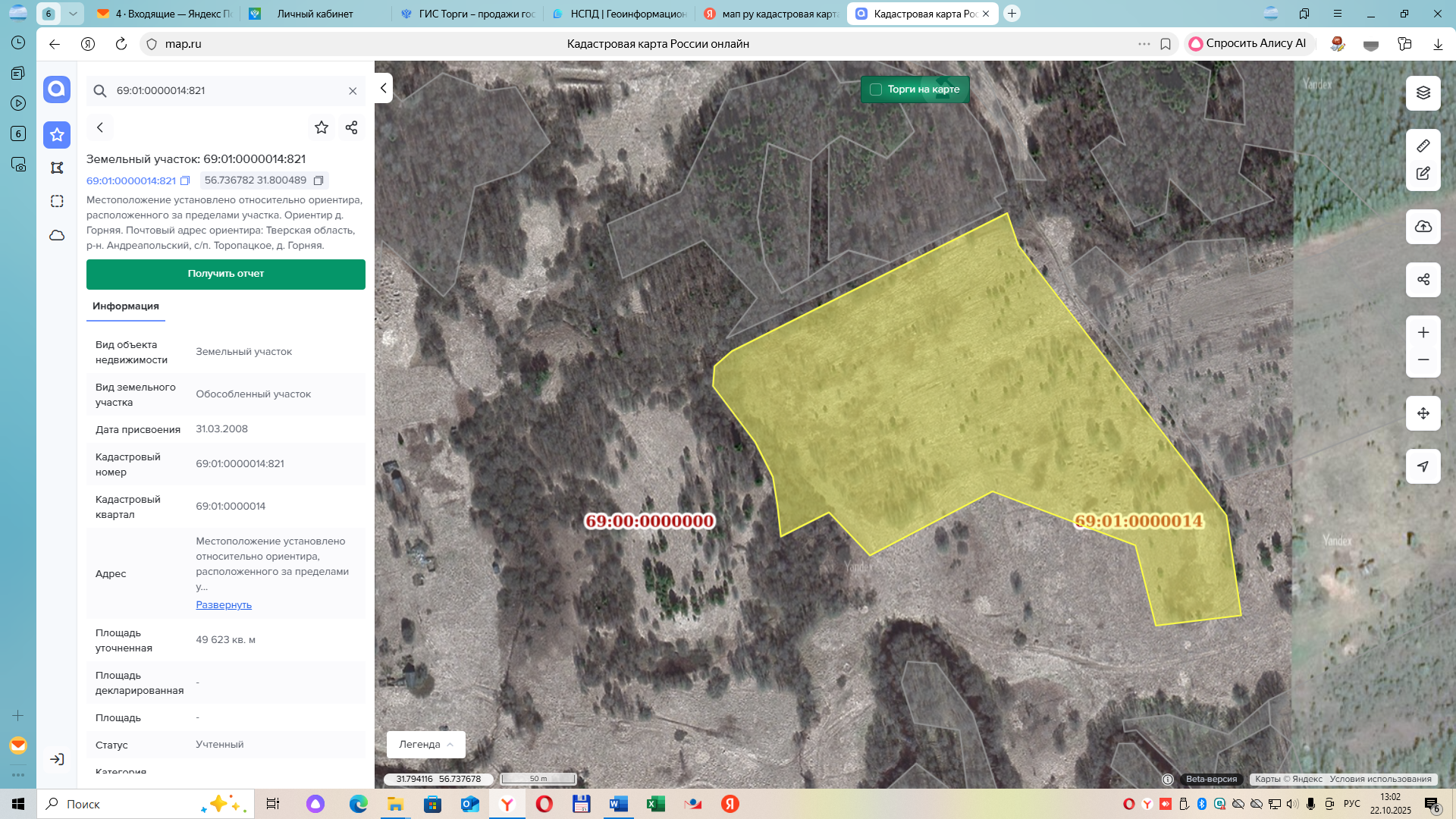The width and height of the screenshot is (1456, 819).
Task: Open the area selection tool in sidebar
Action: 57,201
